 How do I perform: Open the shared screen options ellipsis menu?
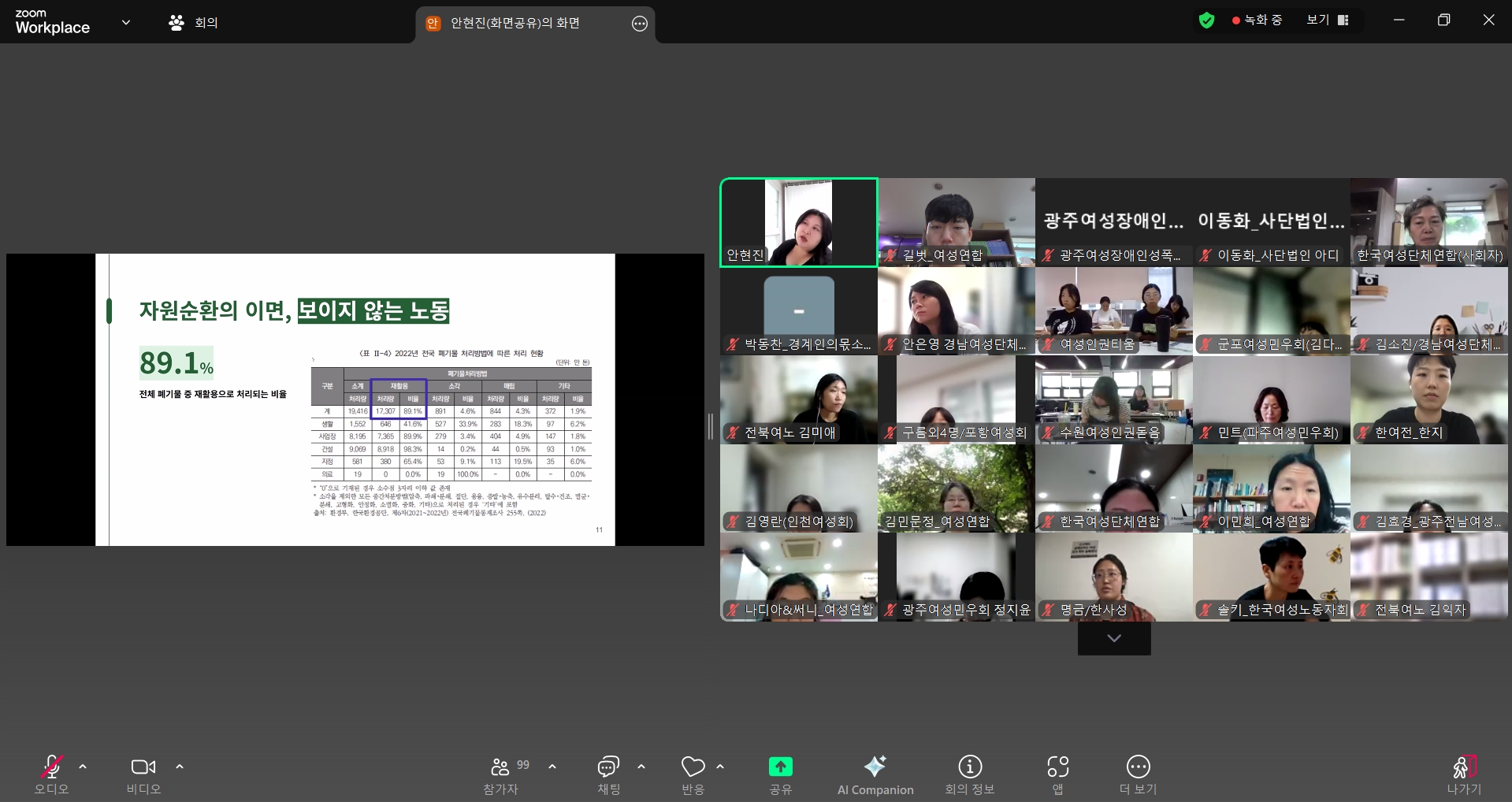[x=639, y=24]
